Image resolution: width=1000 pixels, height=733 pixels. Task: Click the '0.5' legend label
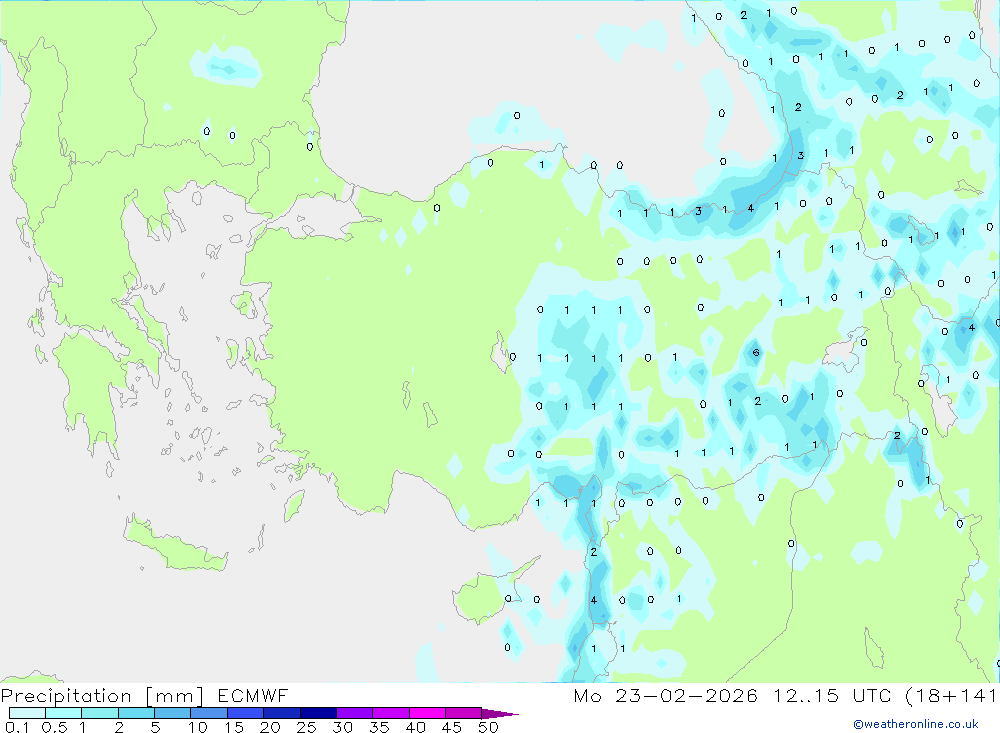coord(54,727)
